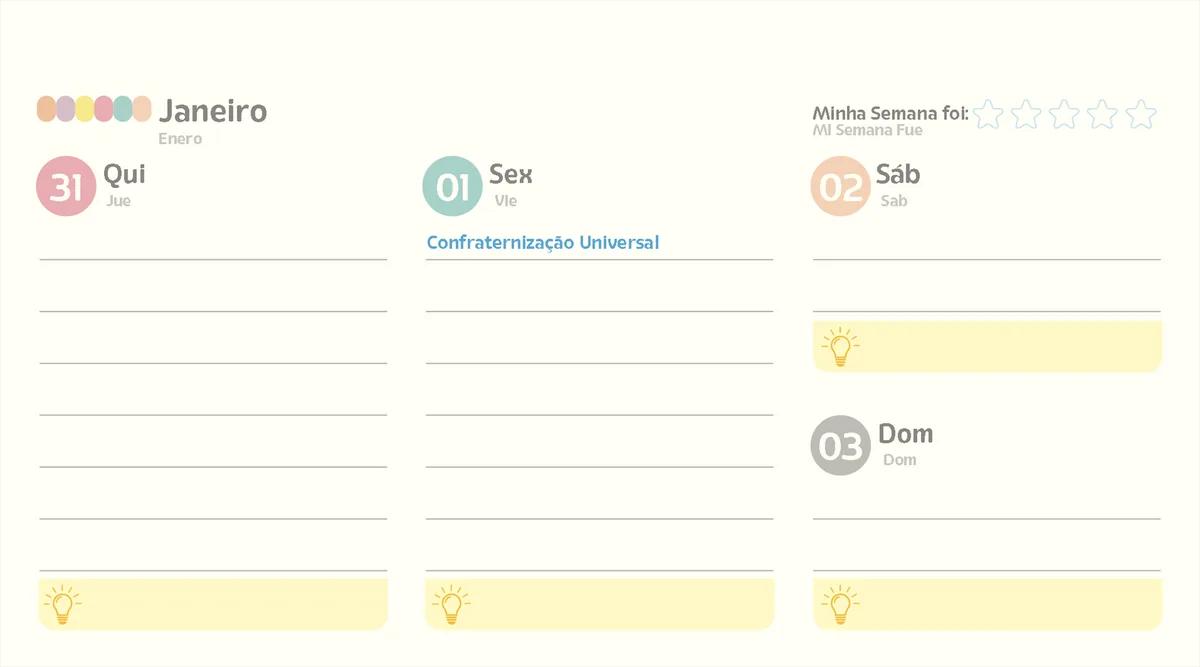Click the first rating star

988,114
